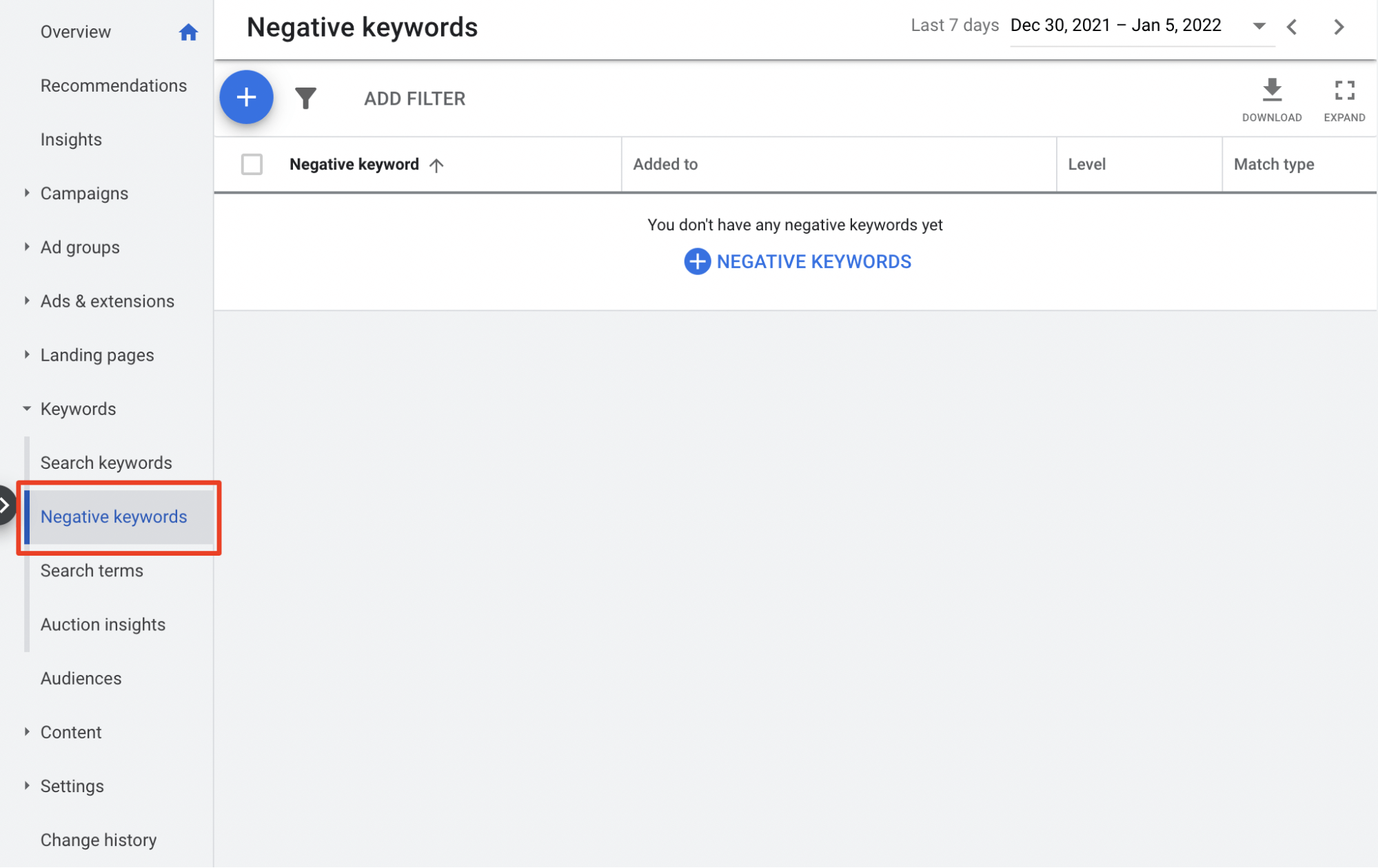Image resolution: width=1378 pixels, height=868 pixels.
Task: Click the Added to column header
Action: click(665, 164)
